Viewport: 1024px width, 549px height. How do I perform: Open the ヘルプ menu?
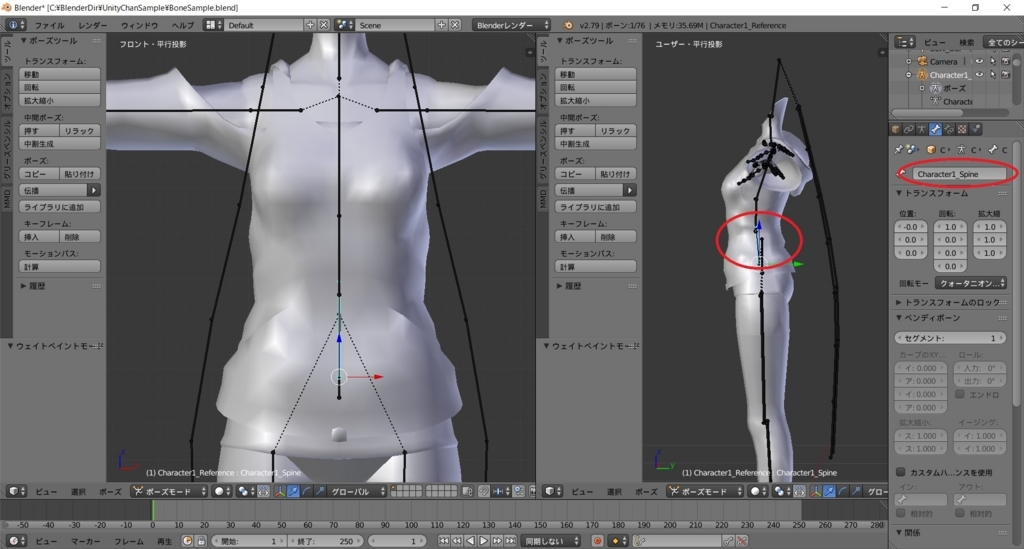183,25
